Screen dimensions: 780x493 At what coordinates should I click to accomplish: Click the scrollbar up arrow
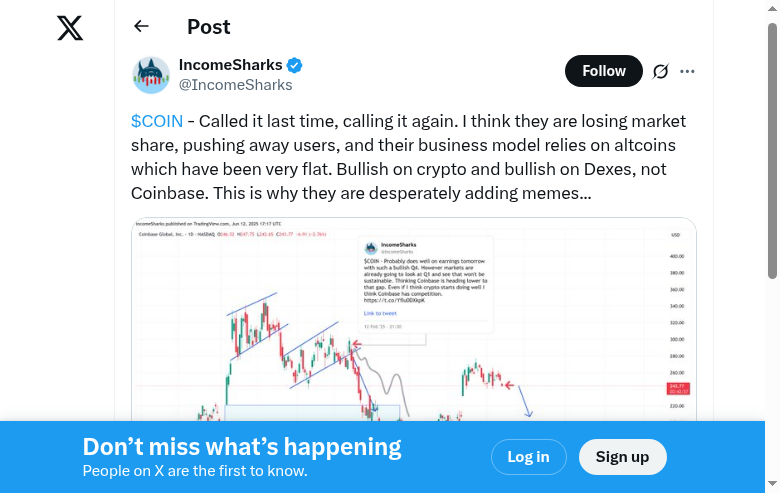coord(772,8)
